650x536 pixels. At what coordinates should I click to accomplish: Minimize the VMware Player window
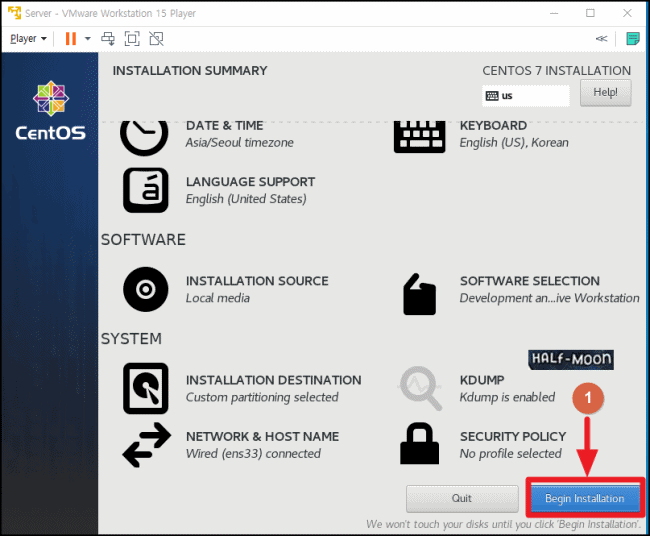[x=554, y=13]
